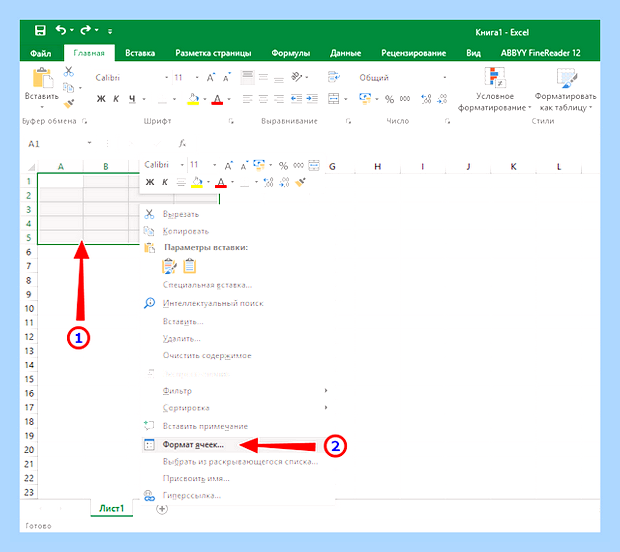Increase font size in ribbon
620x552 pixels.
tap(211, 78)
